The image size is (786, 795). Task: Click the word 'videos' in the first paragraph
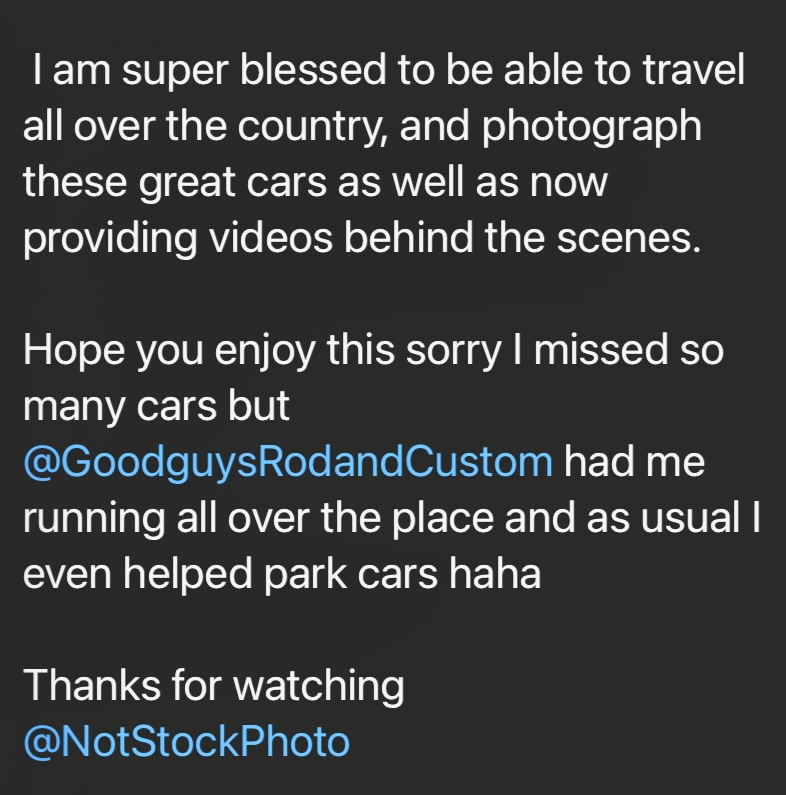pyautogui.click(x=271, y=237)
